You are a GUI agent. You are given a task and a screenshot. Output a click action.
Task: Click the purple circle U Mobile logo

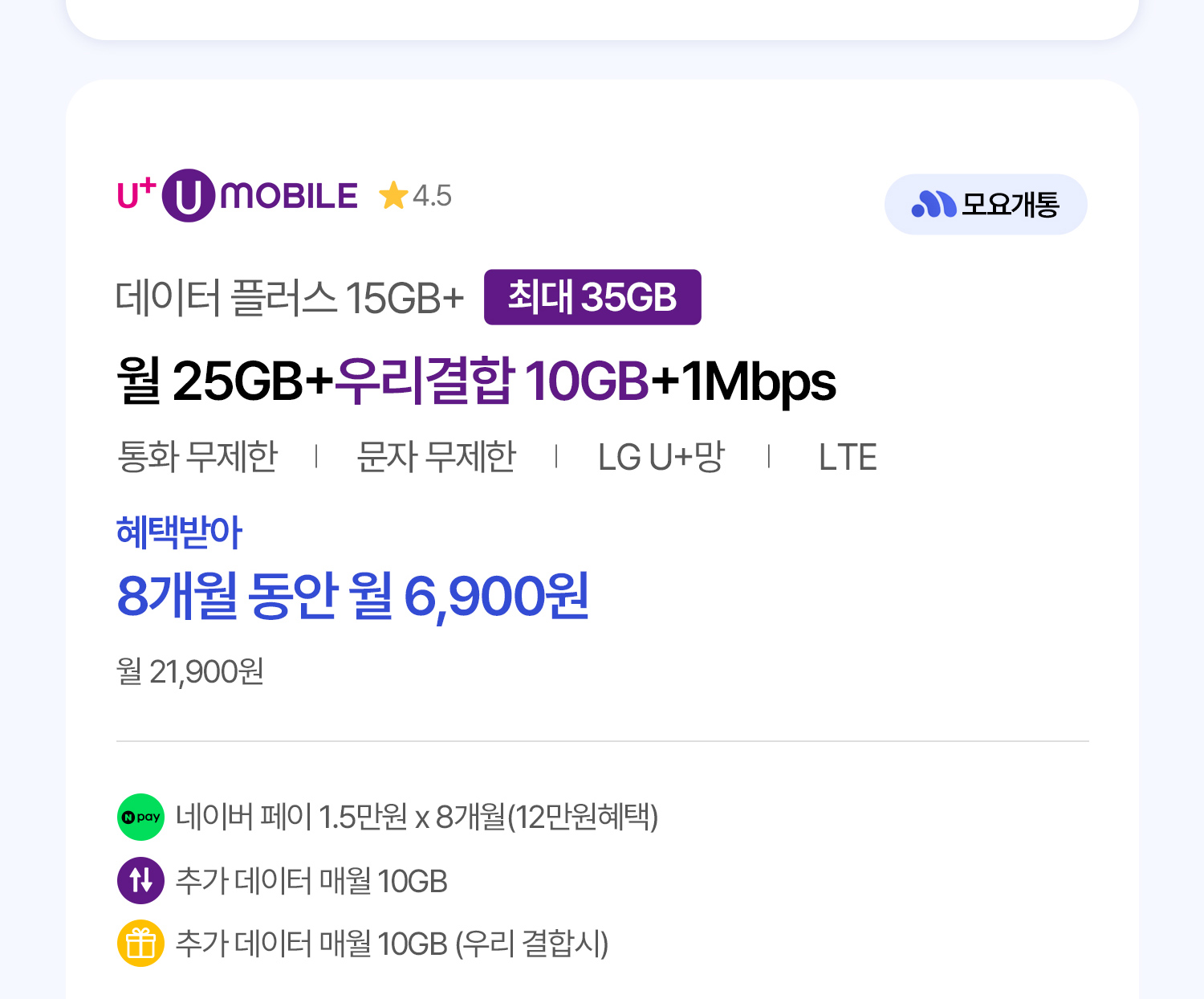pyautogui.click(x=189, y=195)
